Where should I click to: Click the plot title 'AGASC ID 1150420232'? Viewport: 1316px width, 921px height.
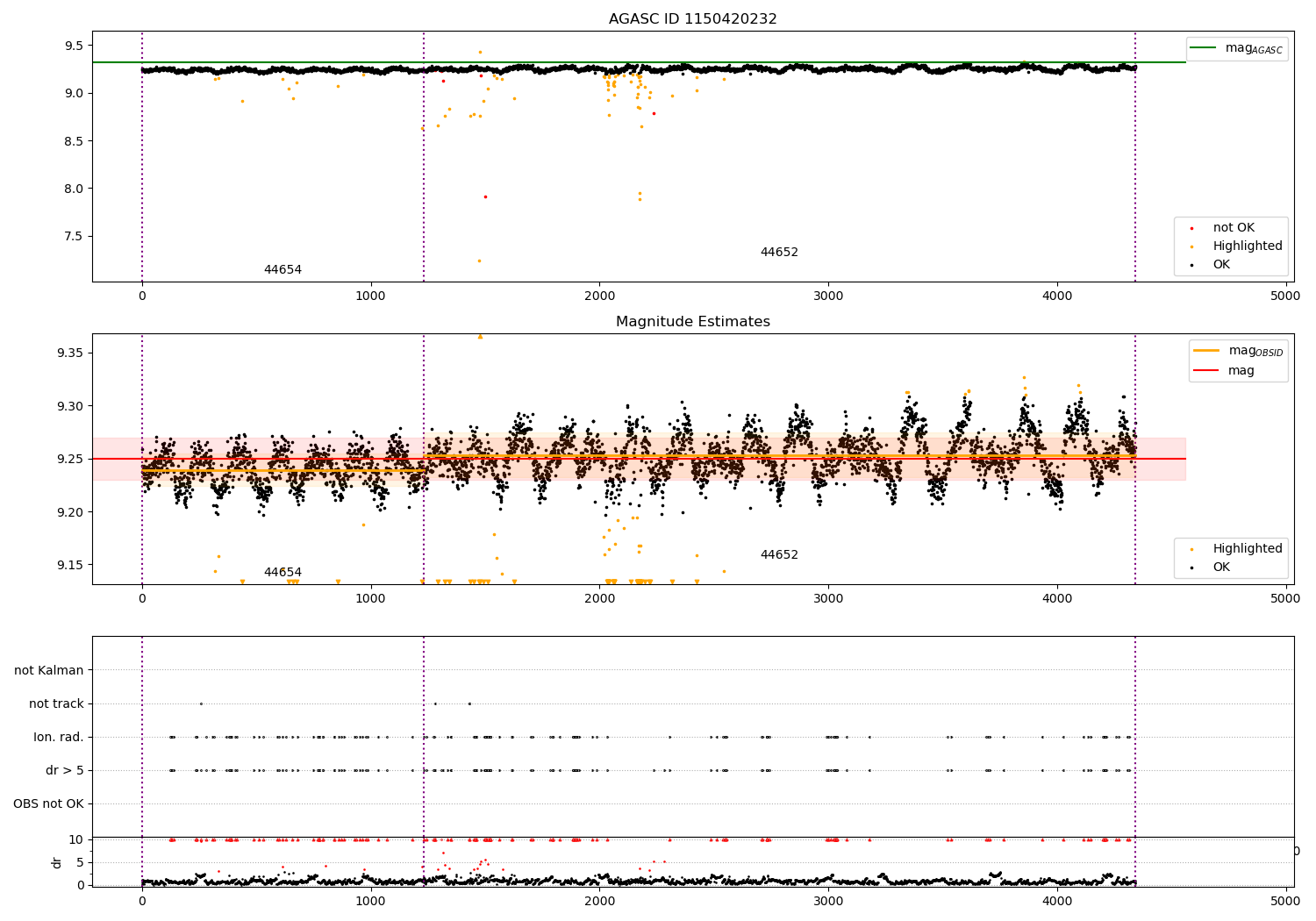[692, 19]
